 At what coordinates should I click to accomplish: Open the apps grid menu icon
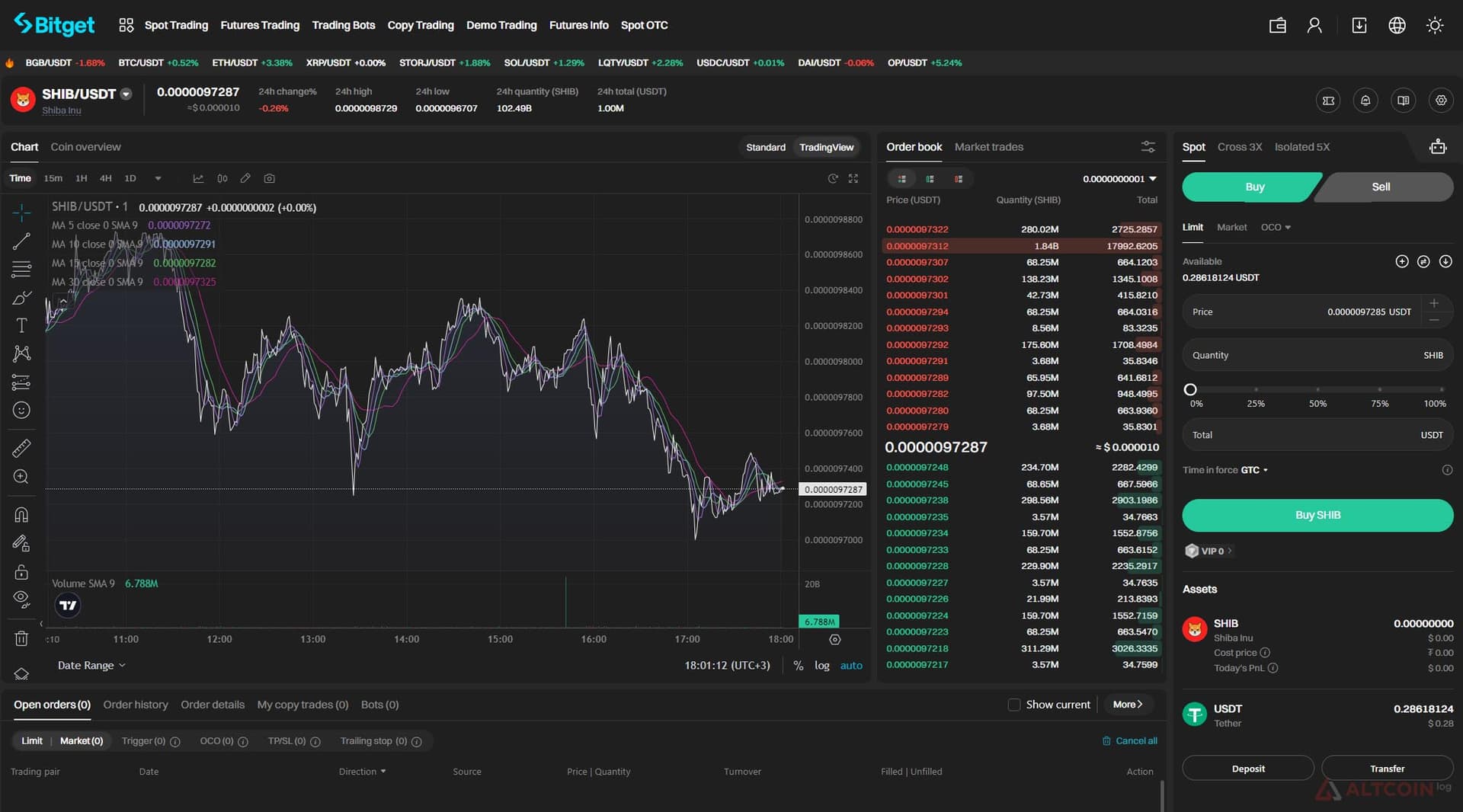click(126, 25)
